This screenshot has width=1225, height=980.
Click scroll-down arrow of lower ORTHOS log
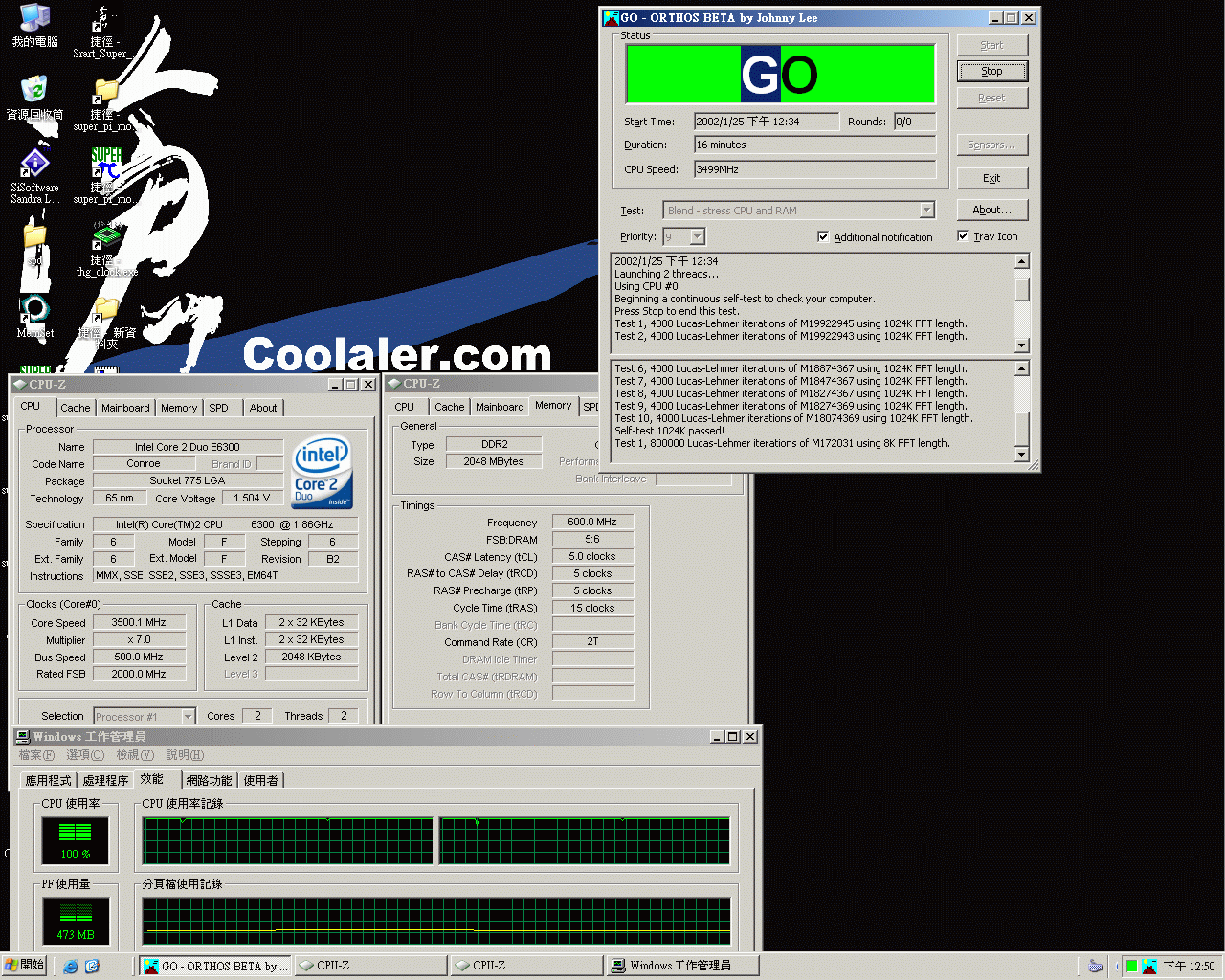[1022, 455]
